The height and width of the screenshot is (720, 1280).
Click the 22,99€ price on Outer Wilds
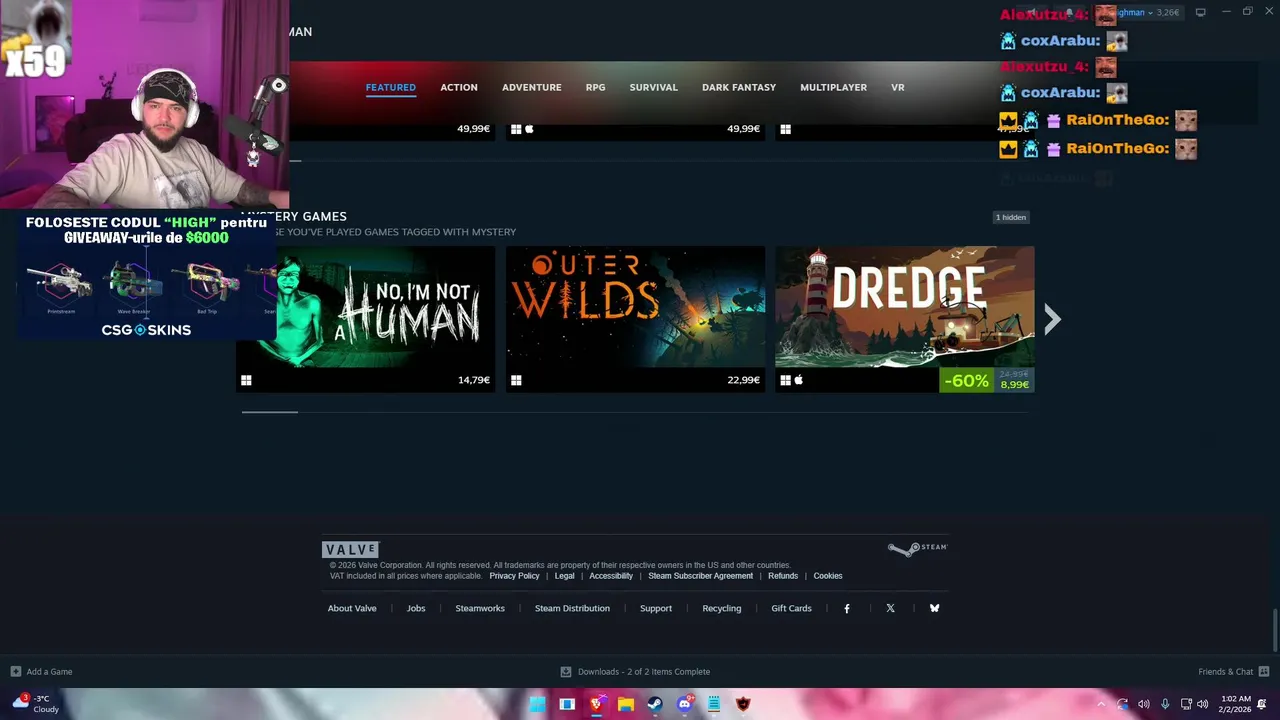pyautogui.click(x=743, y=380)
